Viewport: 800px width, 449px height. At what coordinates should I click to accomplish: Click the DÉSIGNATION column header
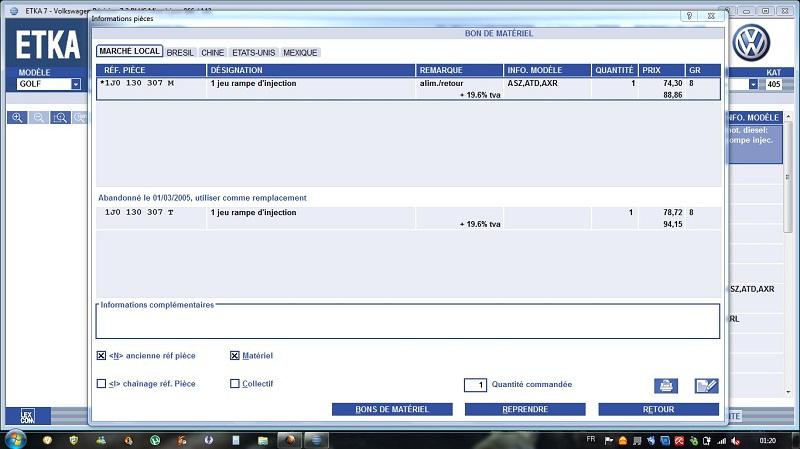pos(311,70)
